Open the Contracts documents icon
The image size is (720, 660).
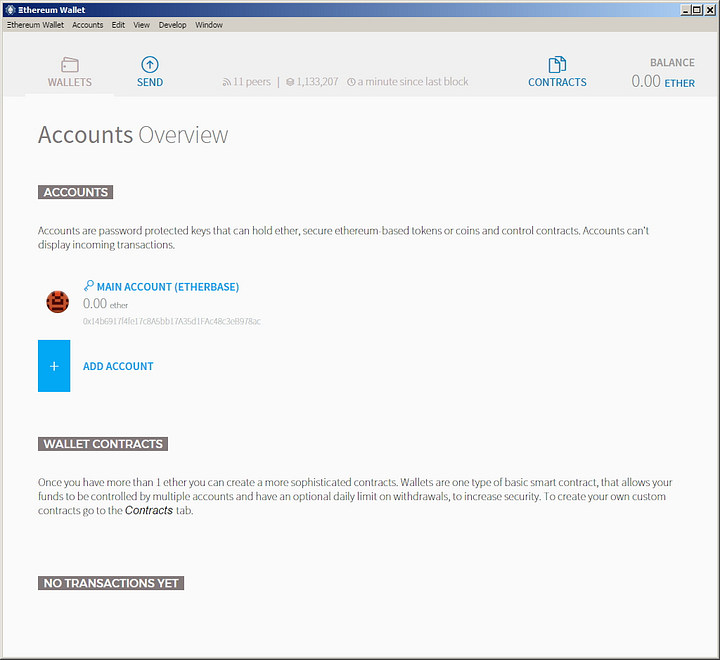pos(557,65)
